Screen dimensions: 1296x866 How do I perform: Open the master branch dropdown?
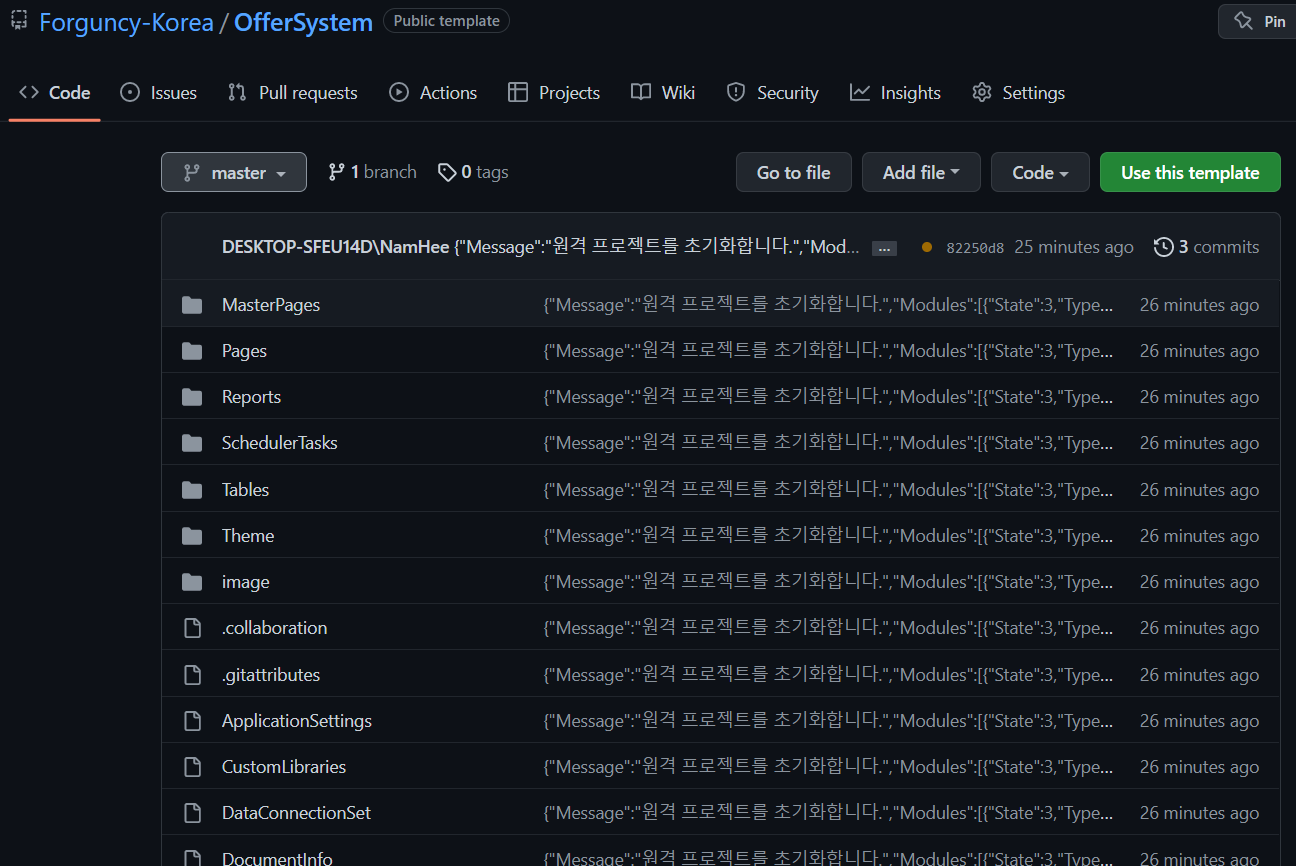click(x=234, y=172)
